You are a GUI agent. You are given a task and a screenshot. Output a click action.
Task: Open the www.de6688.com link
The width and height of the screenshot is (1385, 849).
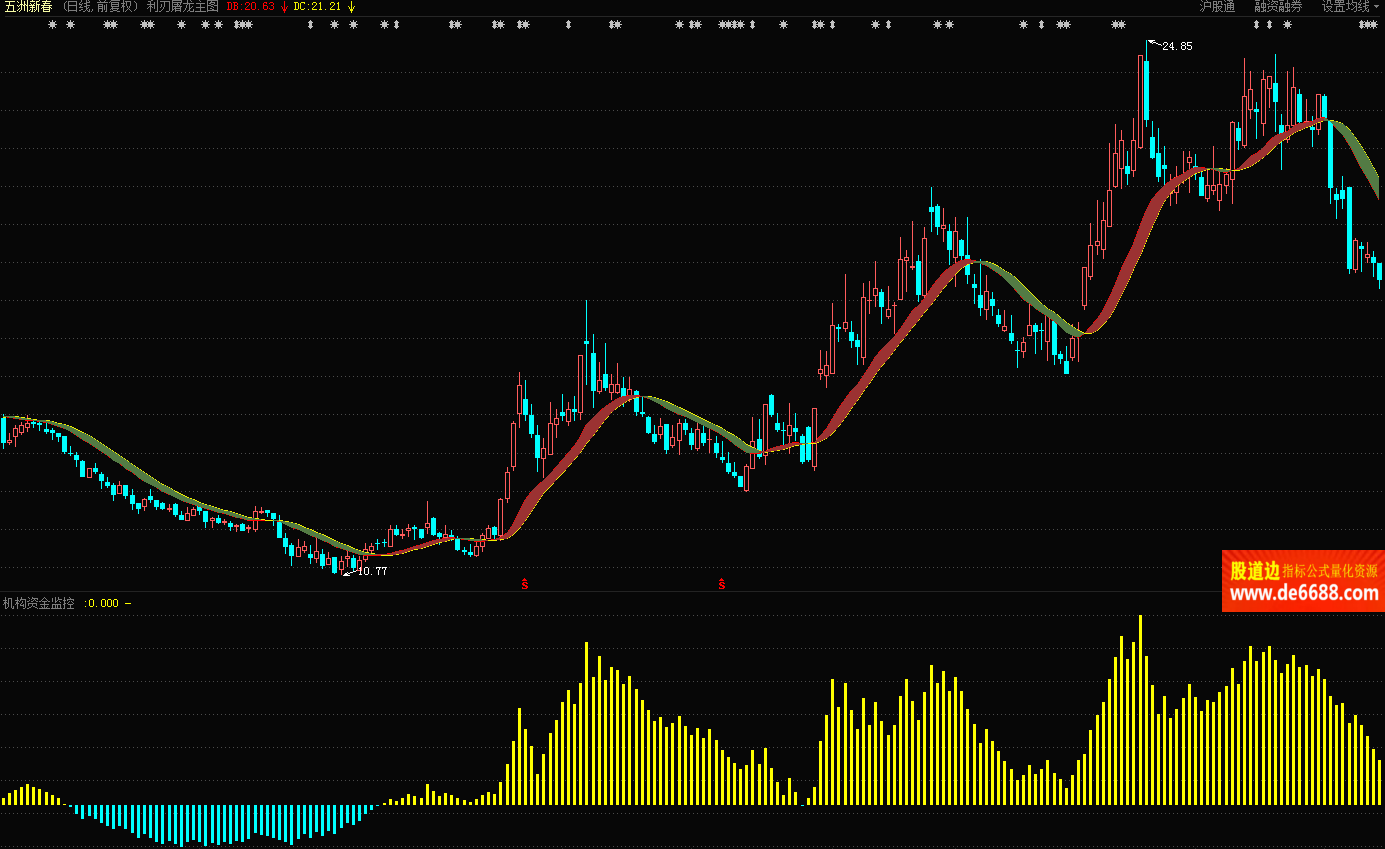[1303, 594]
